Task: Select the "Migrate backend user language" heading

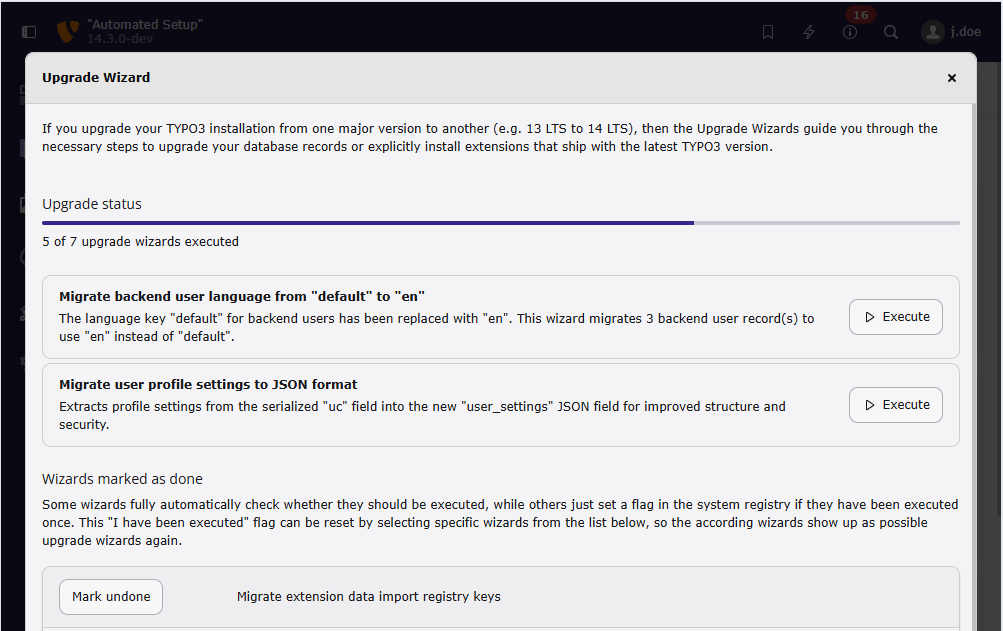Action: (x=242, y=296)
